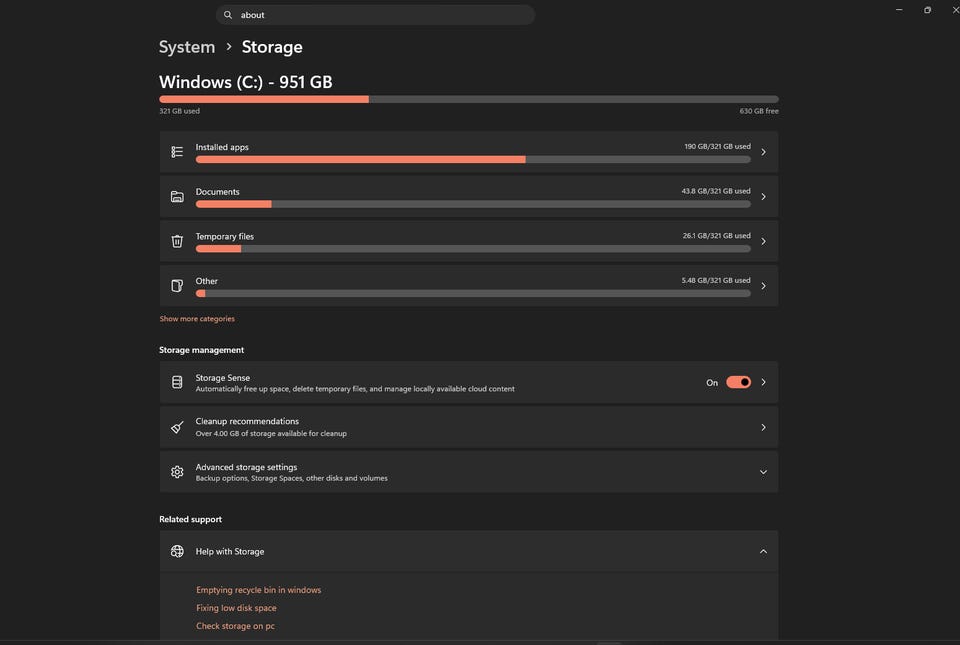Click the Temporary files trash icon

[177, 241]
